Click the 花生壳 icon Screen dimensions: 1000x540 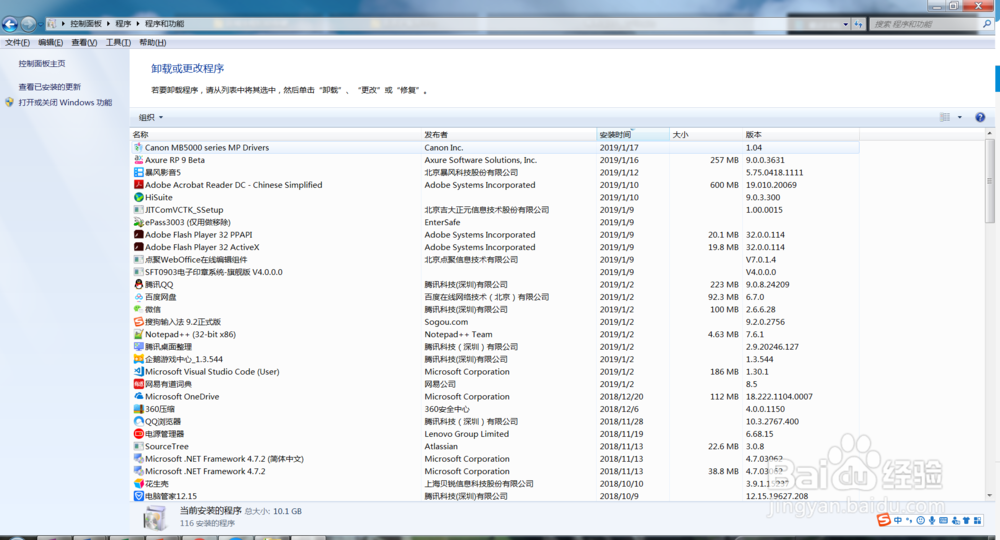[x=138, y=483]
